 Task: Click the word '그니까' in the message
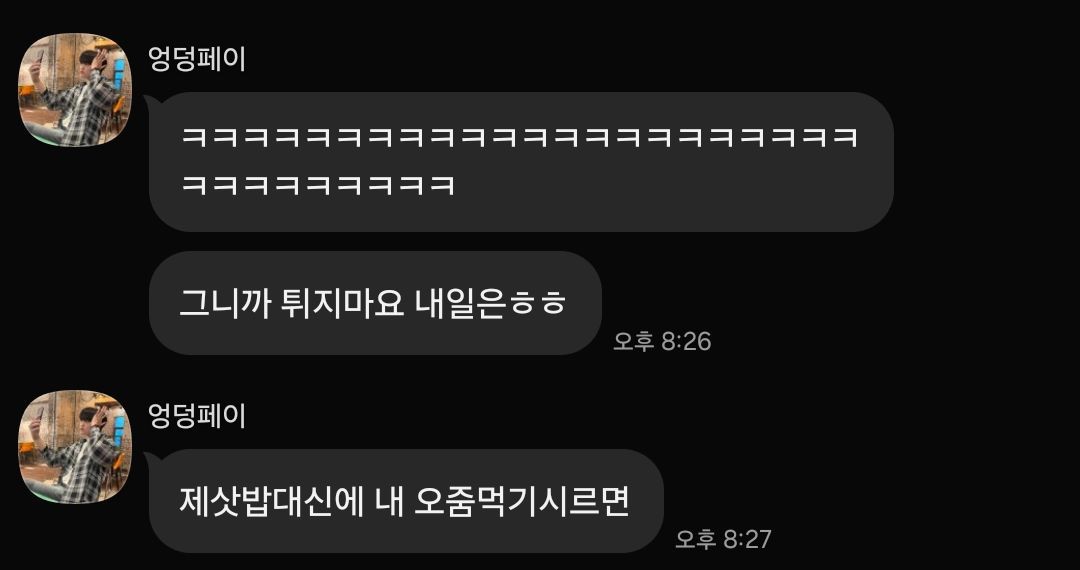(226, 303)
